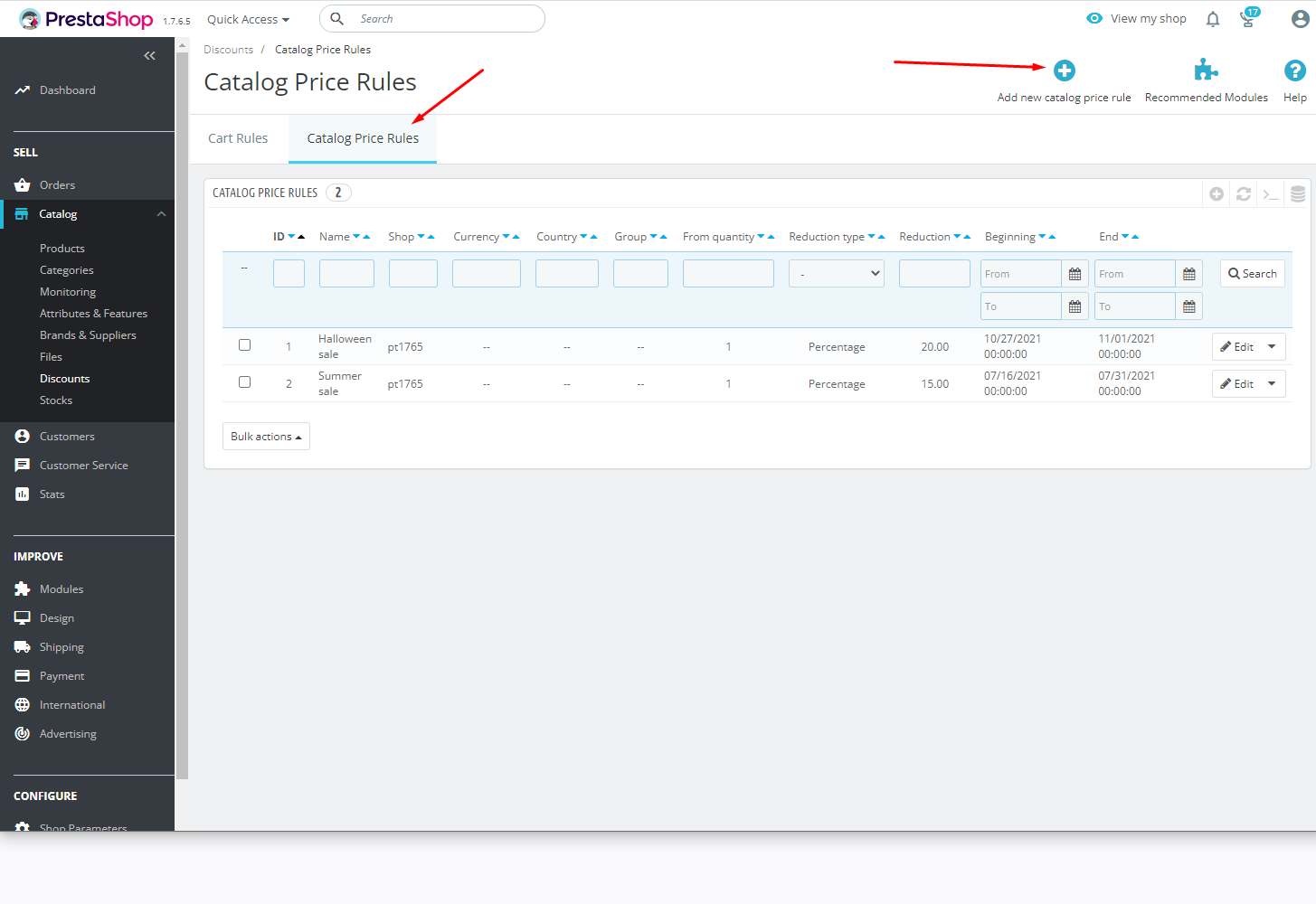Edit the Halloween sale rule
The image size is (1316, 904).
point(1236,347)
